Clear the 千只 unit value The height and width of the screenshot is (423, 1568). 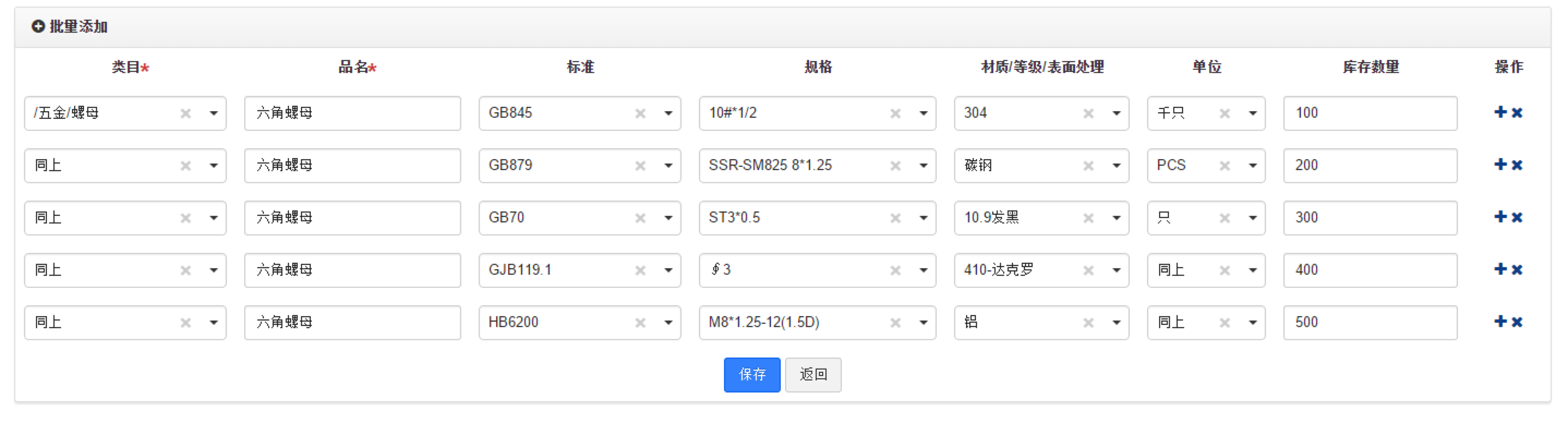coord(1225,113)
